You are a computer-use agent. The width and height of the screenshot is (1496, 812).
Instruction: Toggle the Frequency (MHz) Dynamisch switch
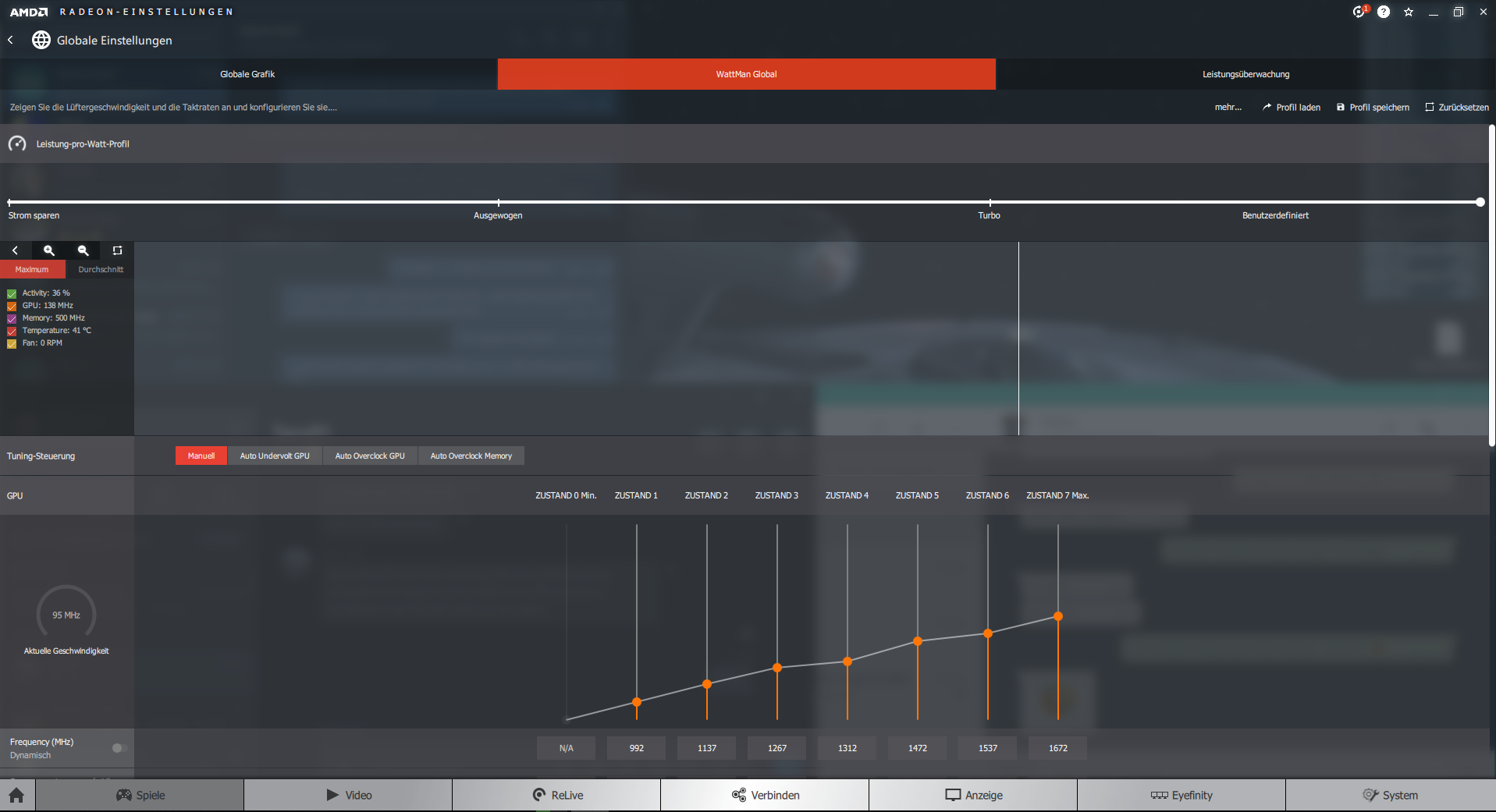click(119, 748)
